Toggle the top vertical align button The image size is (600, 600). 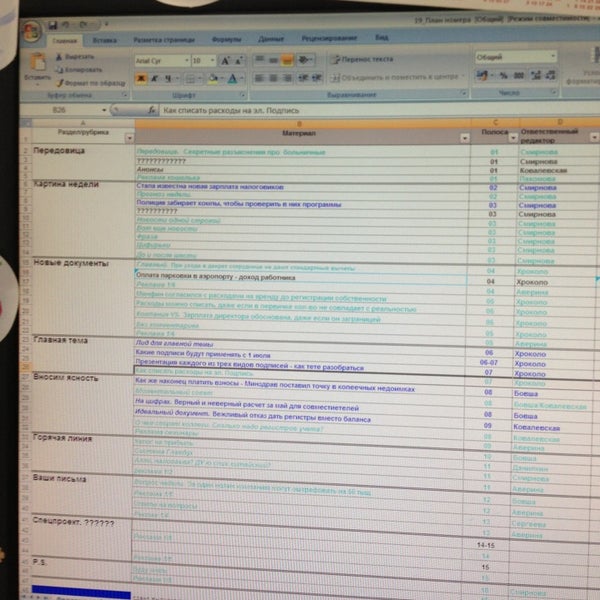pyautogui.click(x=260, y=59)
